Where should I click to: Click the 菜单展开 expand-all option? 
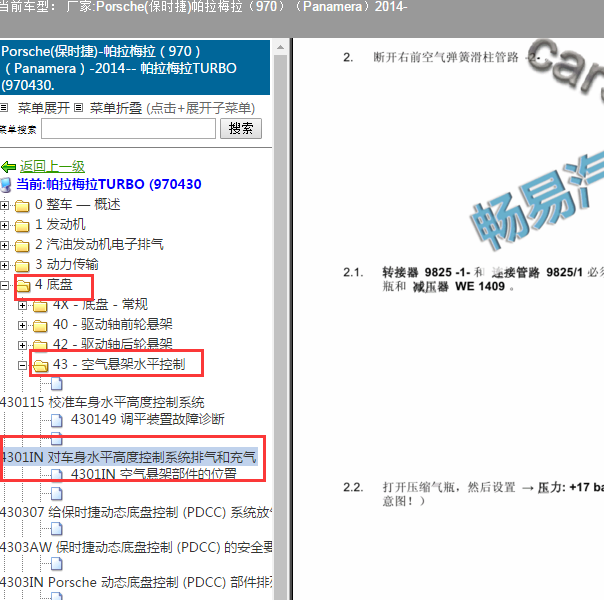(x=44, y=108)
